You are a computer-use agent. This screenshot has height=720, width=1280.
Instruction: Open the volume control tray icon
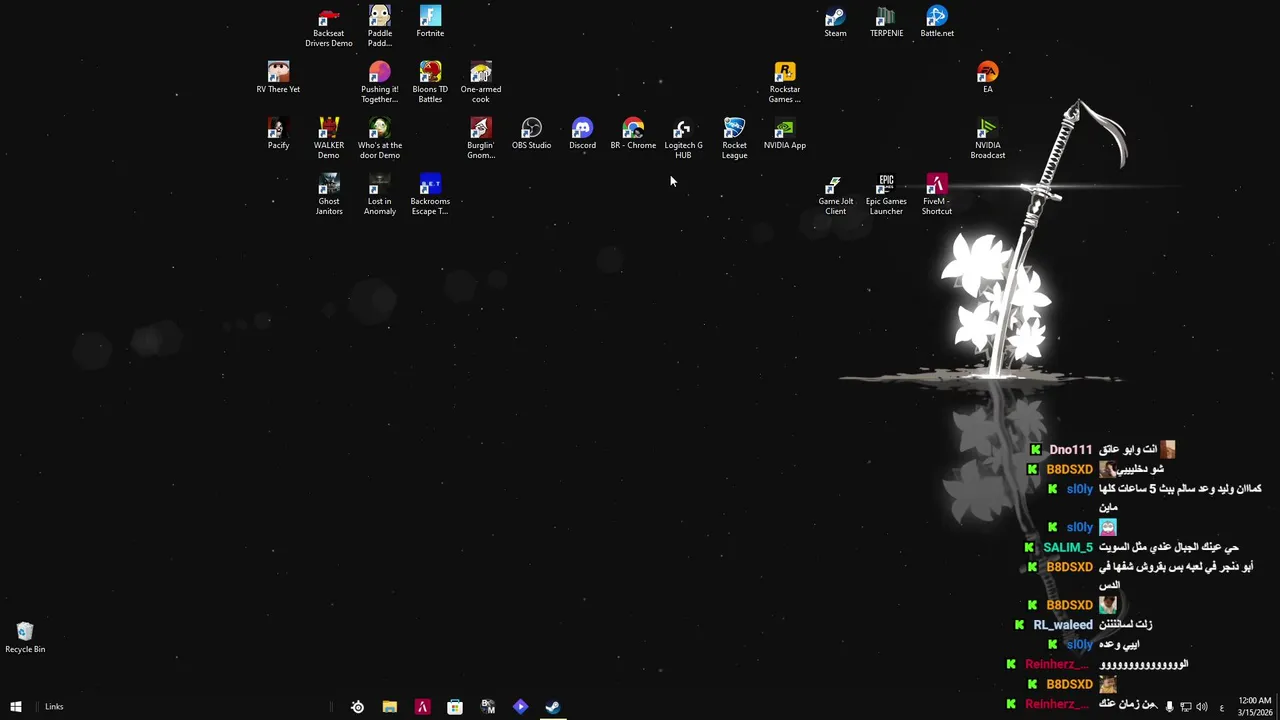1202,707
